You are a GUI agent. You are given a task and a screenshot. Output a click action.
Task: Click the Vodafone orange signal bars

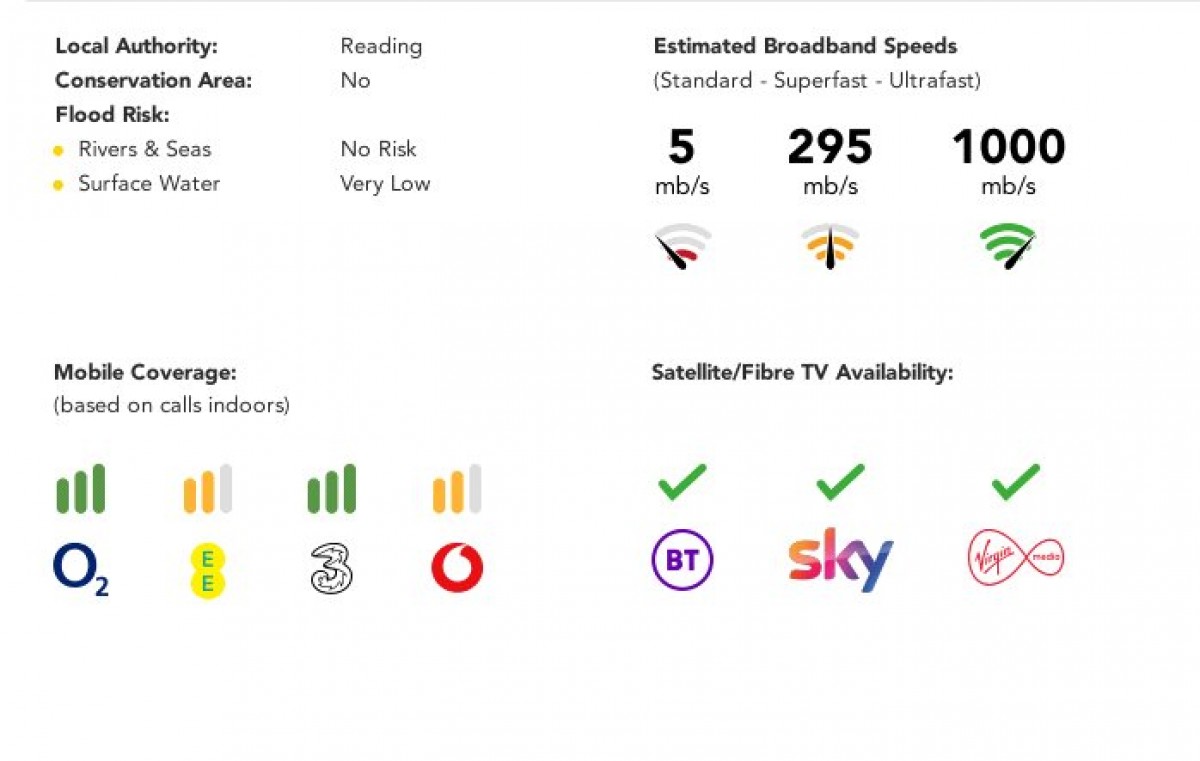click(x=457, y=489)
